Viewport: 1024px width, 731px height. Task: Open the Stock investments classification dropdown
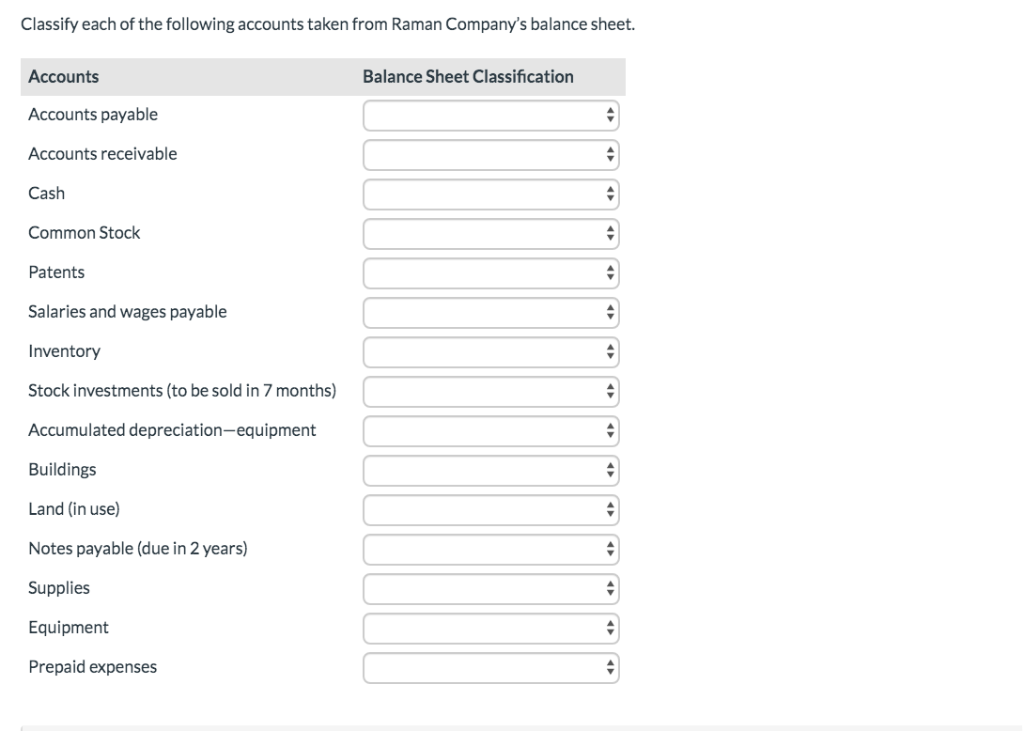490,390
